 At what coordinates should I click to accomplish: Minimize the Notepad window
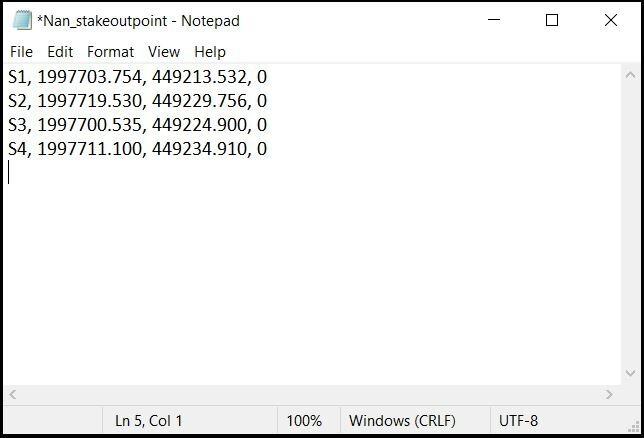pyautogui.click(x=493, y=20)
